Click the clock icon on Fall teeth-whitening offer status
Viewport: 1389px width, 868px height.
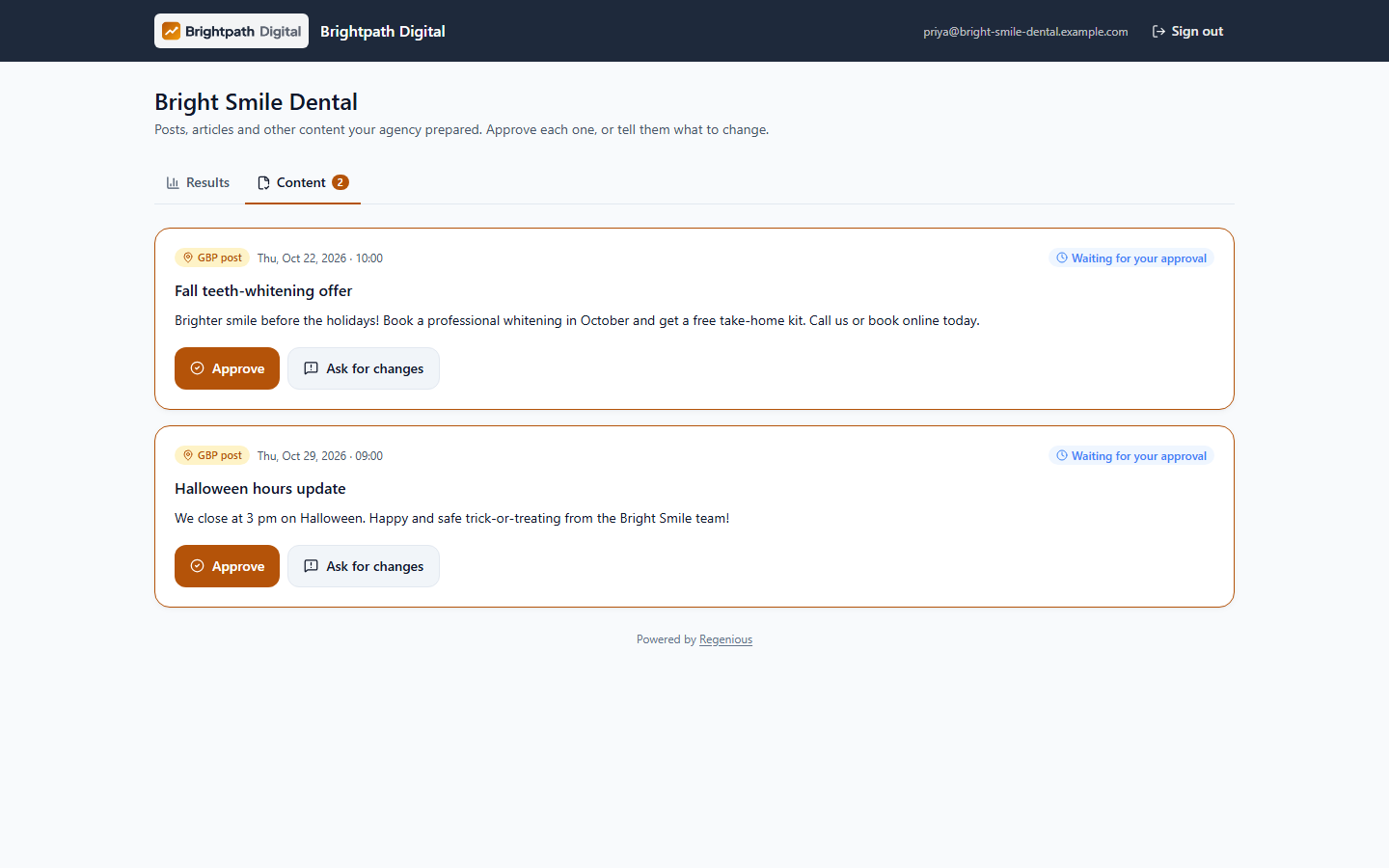[1062, 258]
